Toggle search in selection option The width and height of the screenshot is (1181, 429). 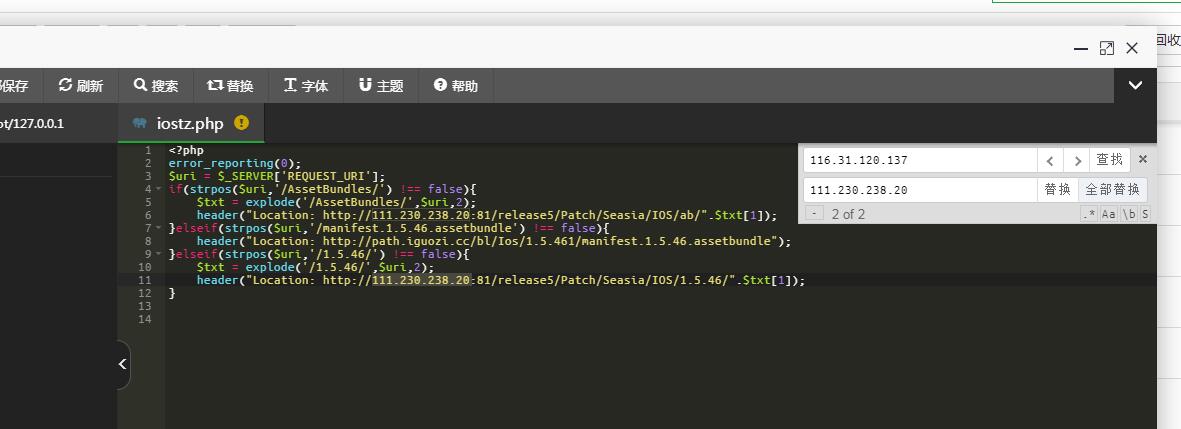[x=1145, y=214]
